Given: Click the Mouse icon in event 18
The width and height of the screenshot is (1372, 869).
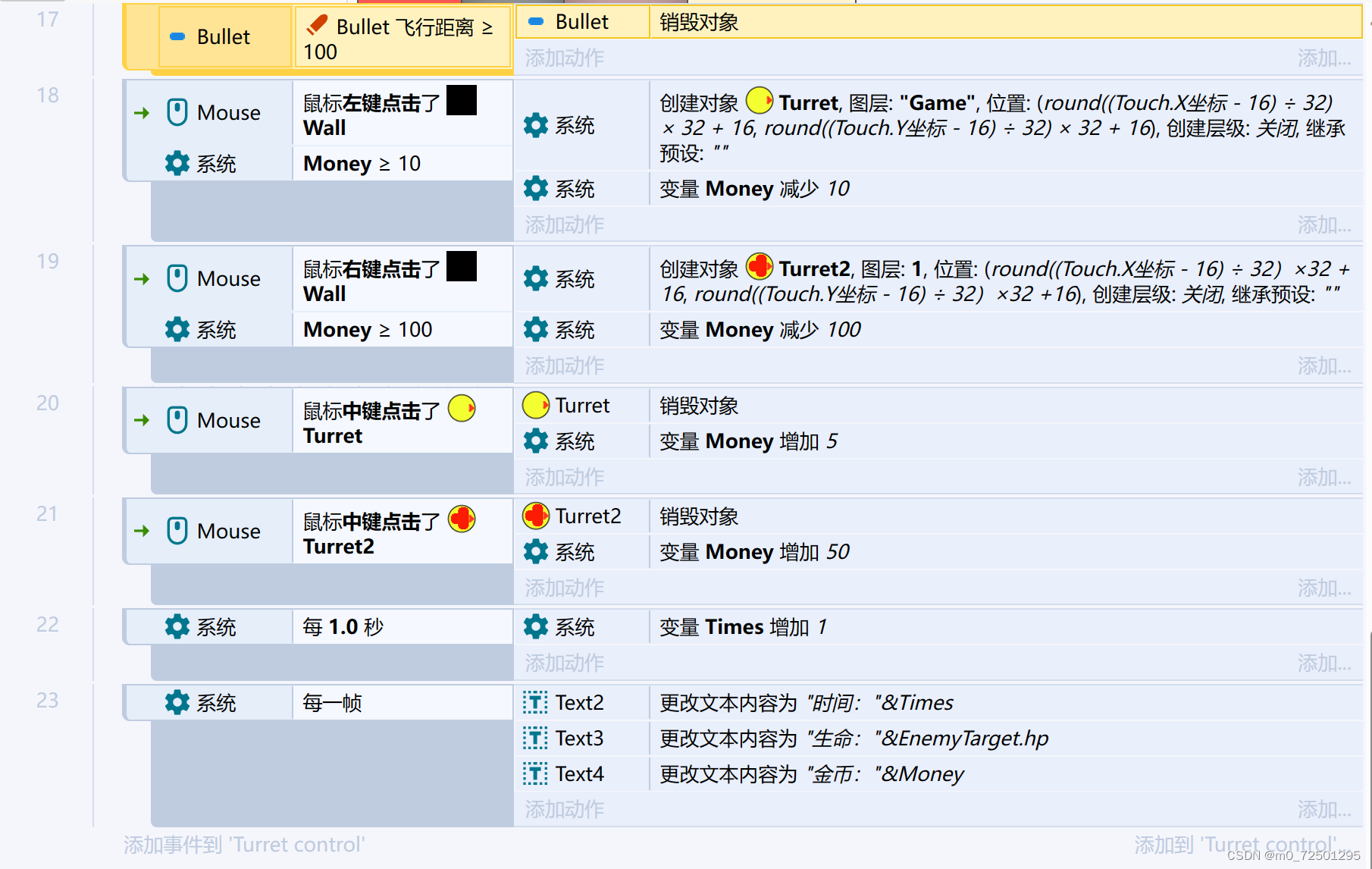Looking at the screenshot, I should click(177, 111).
